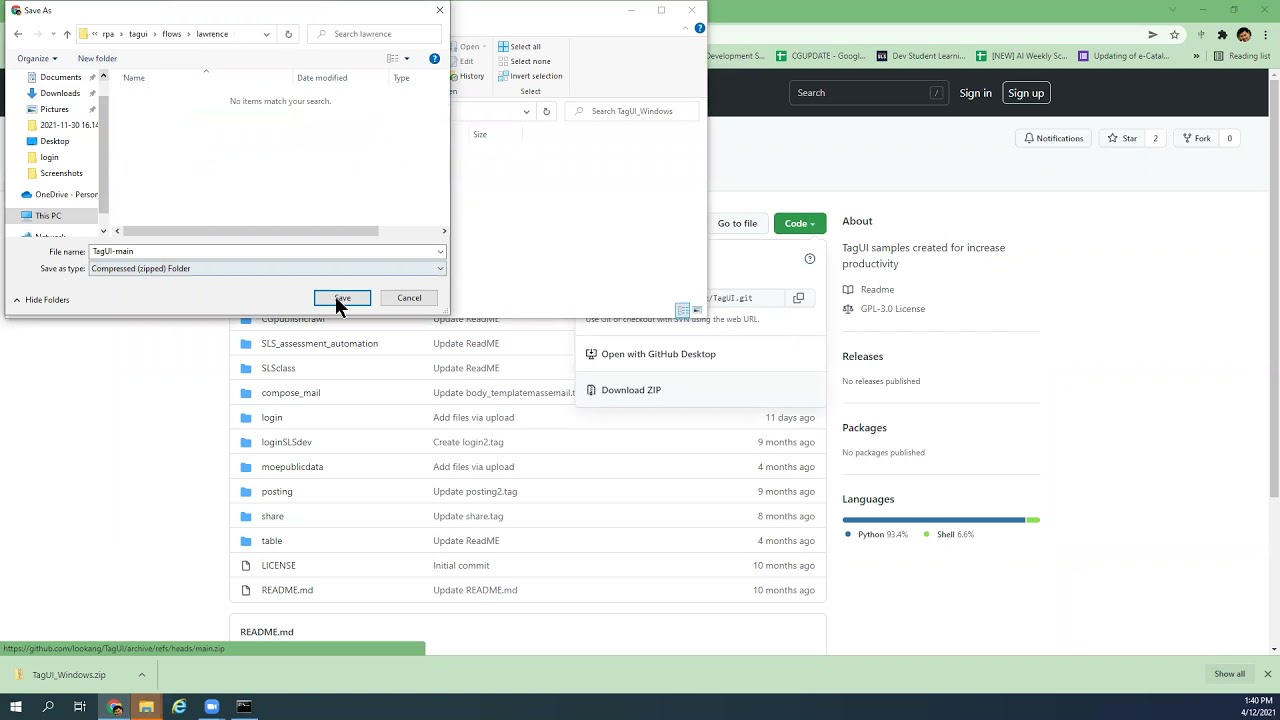
Task: Sort by Name column header
Action: tap(134, 78)
